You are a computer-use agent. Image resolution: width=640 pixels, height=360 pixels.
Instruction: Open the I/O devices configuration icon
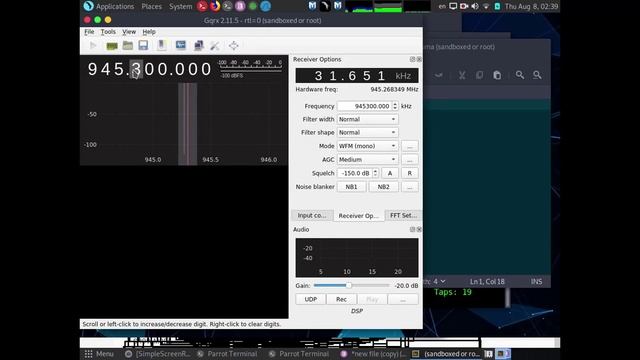[x=112, y=46]
